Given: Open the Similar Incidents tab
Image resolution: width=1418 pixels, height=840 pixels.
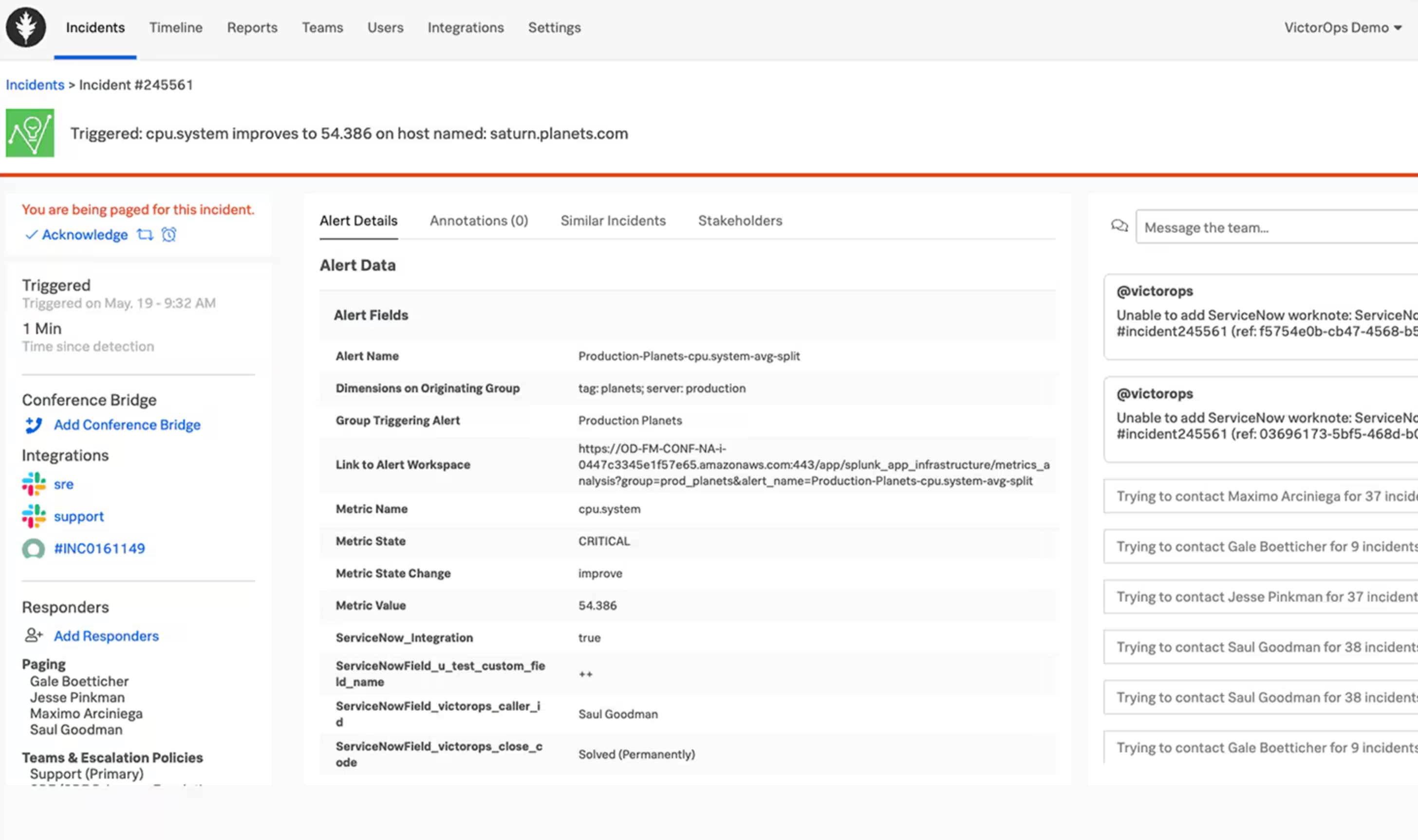Looking at the screenshot, I should pyautogui.click(x=613, y=221).
